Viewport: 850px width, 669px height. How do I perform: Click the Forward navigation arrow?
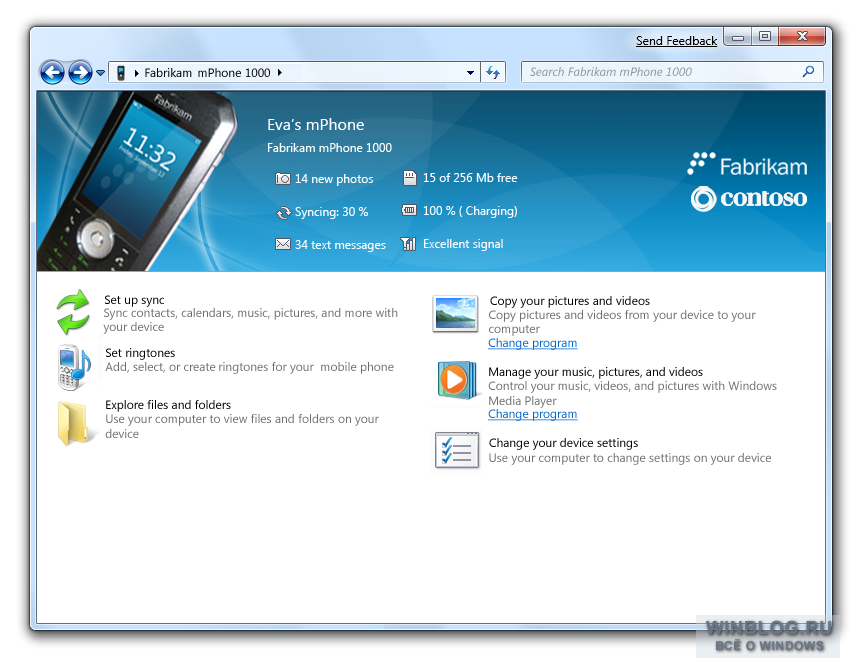tap(80, 73)
